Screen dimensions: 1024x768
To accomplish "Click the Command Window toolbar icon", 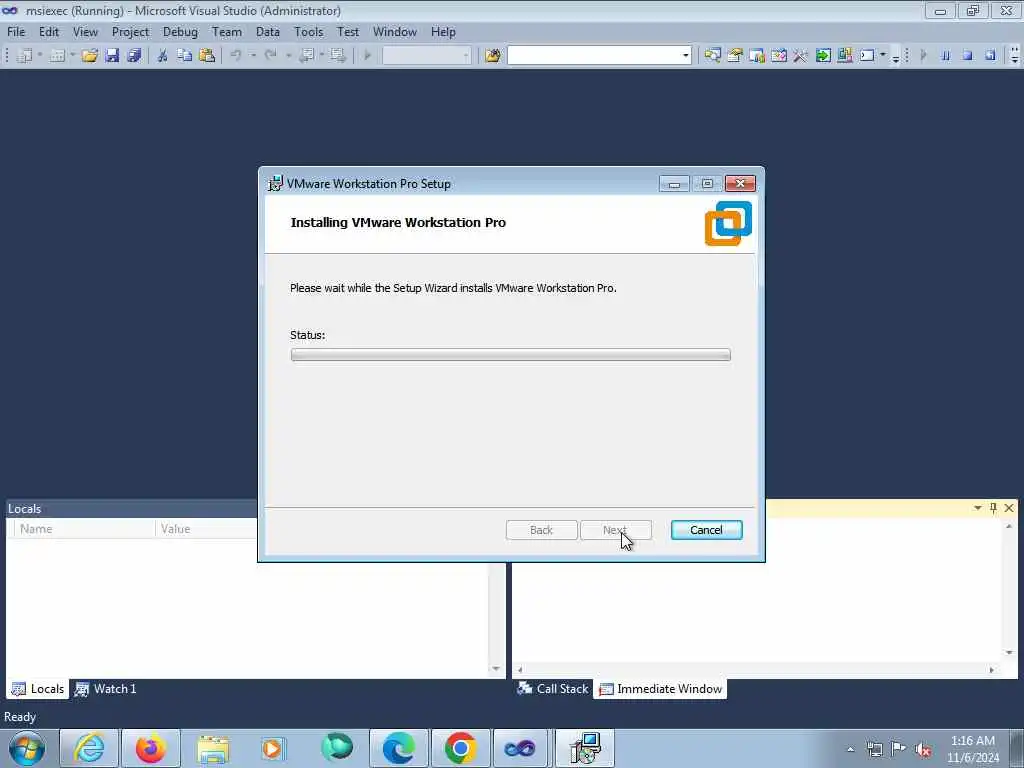I will (x=867, y=56).
